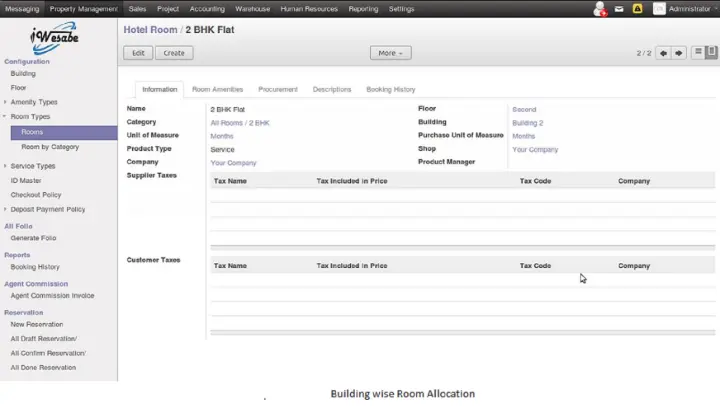The image size is (720, 408).
Task: Switch to list view icon
Action: 696,53
